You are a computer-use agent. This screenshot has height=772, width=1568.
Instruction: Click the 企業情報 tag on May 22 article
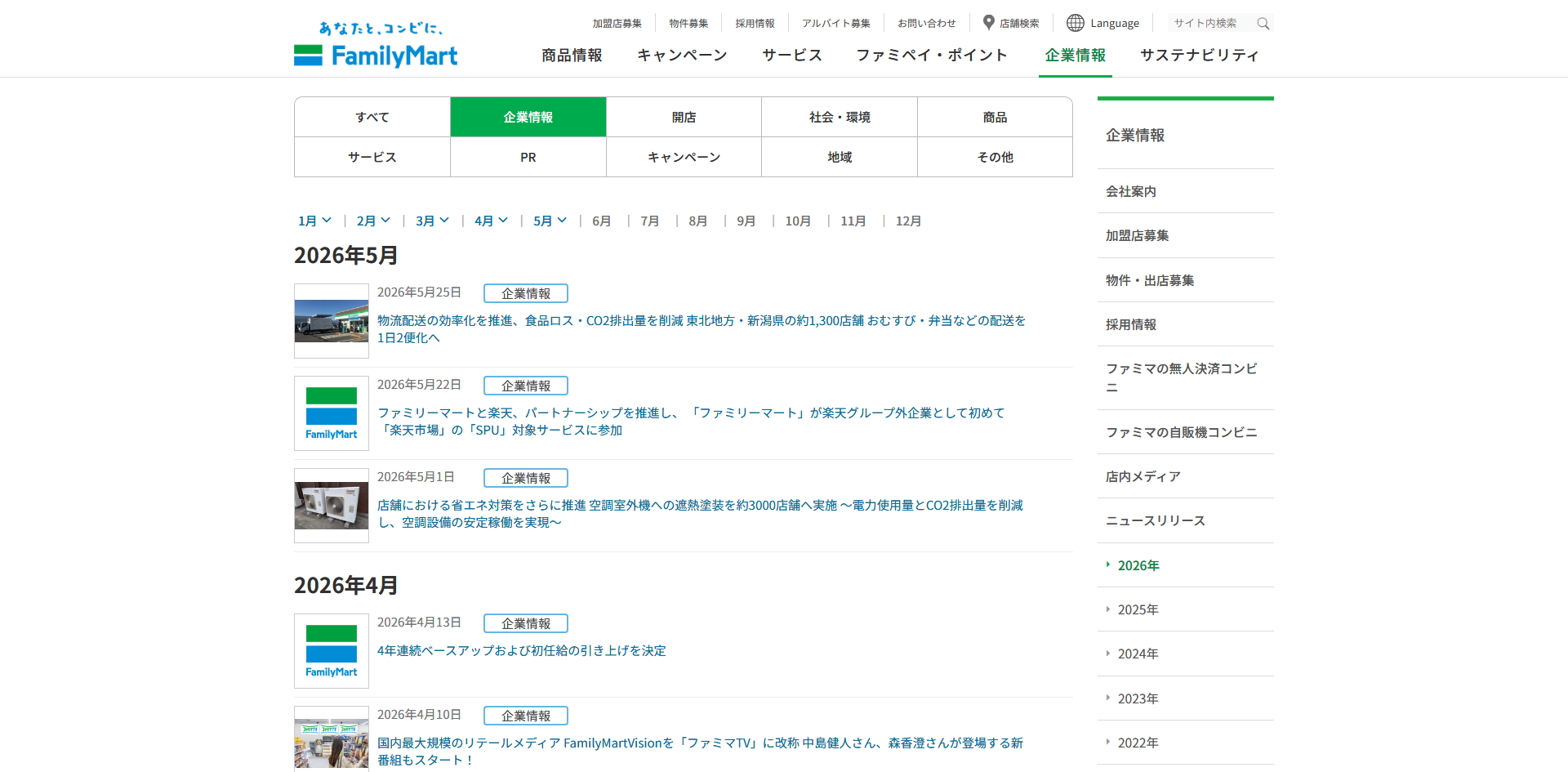click(x=526, y=386)
